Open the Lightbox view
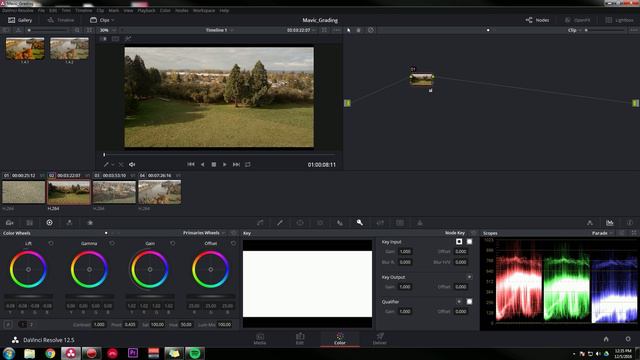640x360 pixels. [x=620, y=20]
